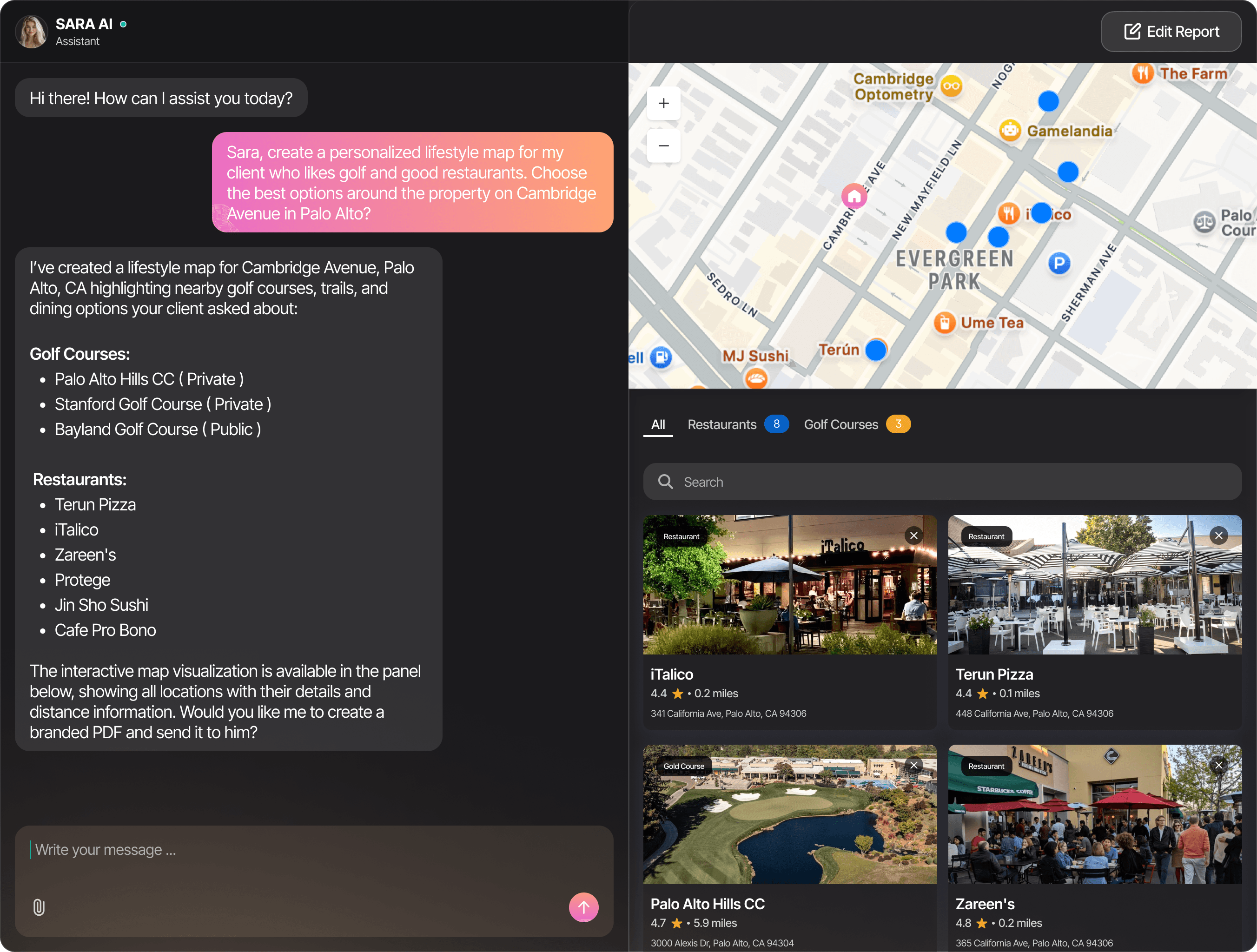The image size is (1257, 952).
Task: Dismiss the Palo Alto Hills CC card
Action: pos(913,765)
